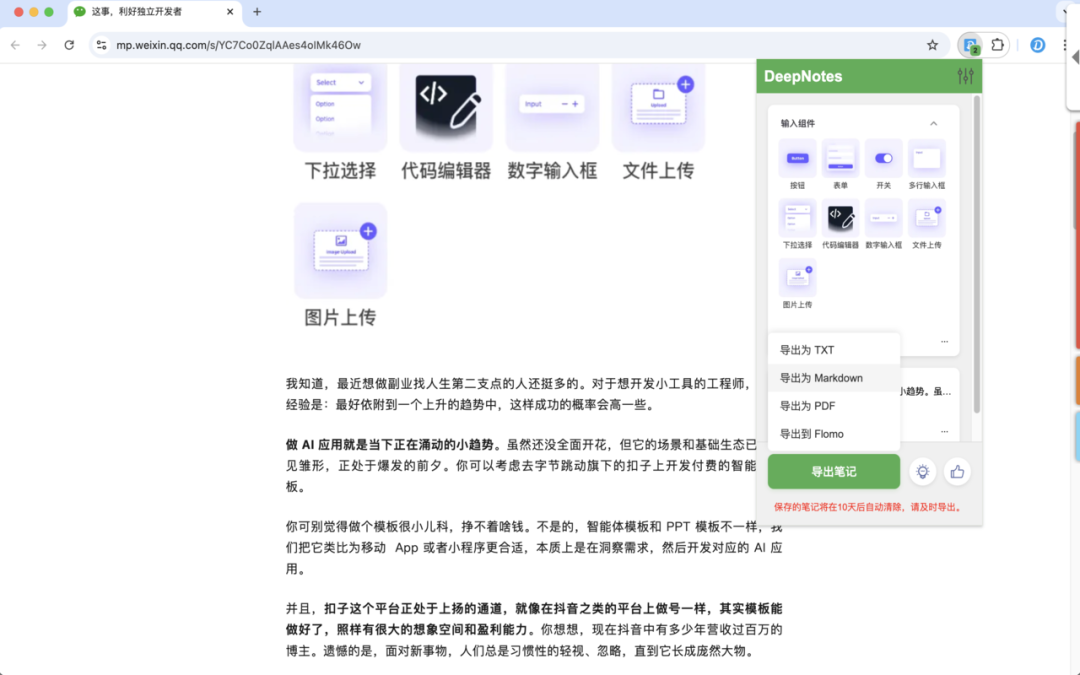This screenshot has height=675, width=1080.
Task: Reload the page
Action: pos(69,45)
